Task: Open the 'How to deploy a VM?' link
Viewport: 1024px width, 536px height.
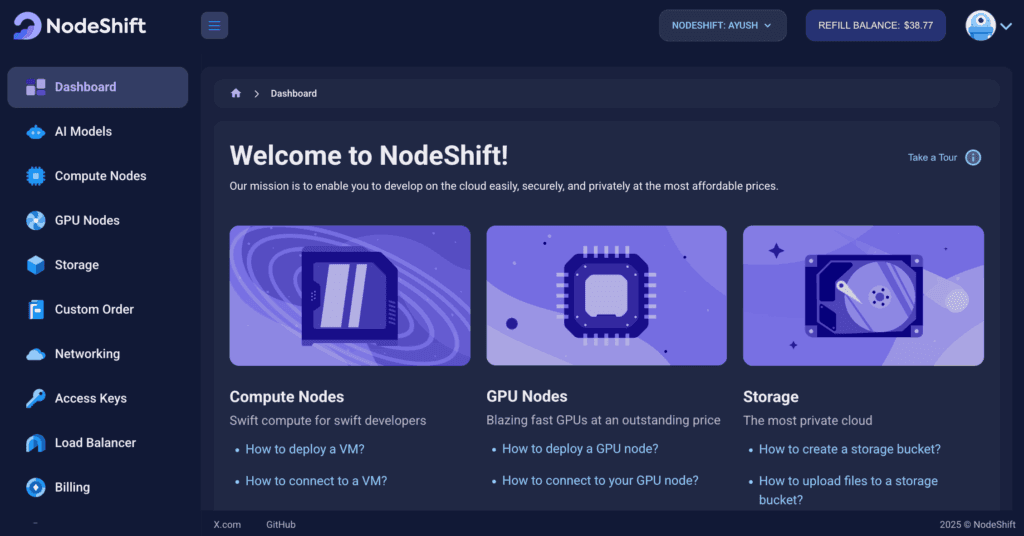Action: [305, 449]
